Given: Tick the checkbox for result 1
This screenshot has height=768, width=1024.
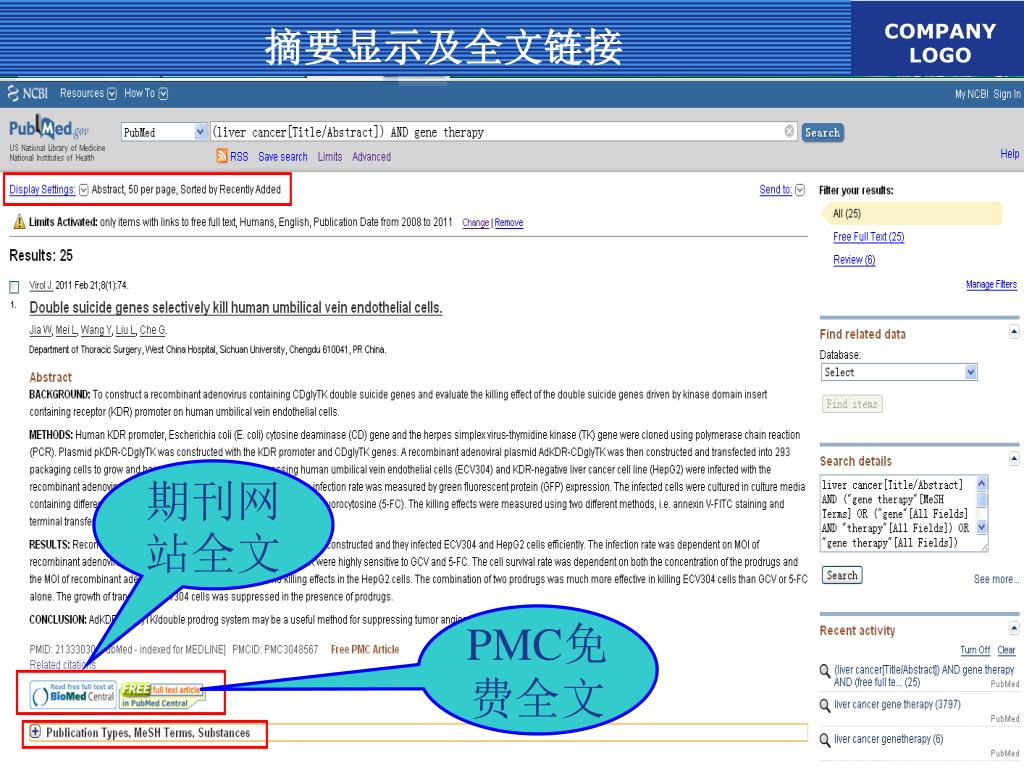Looking at the screenshot, I should pos(14,287).
